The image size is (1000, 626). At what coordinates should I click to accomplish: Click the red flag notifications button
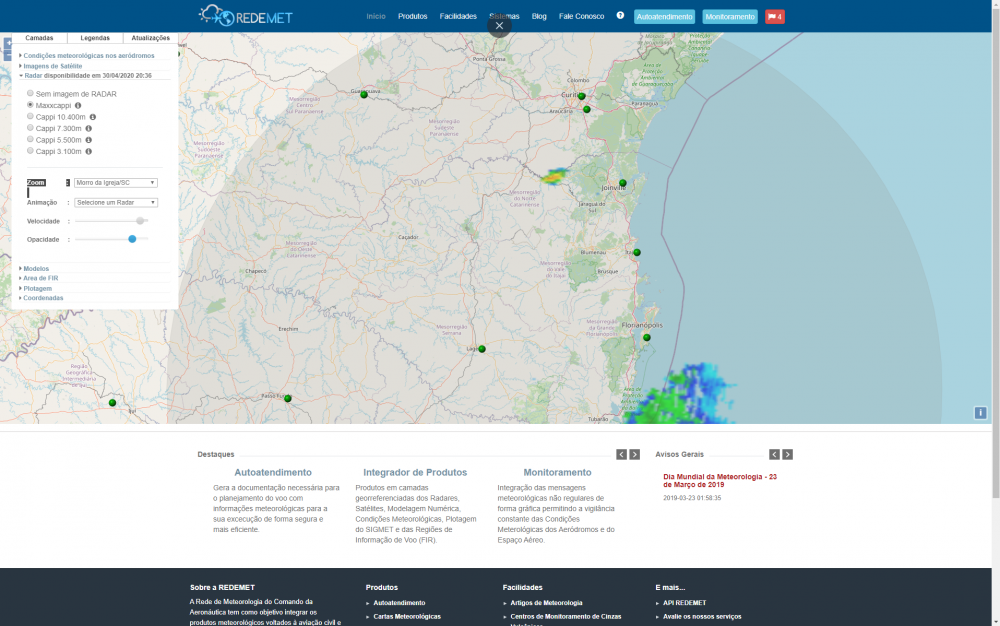click(x=774, y=17)
